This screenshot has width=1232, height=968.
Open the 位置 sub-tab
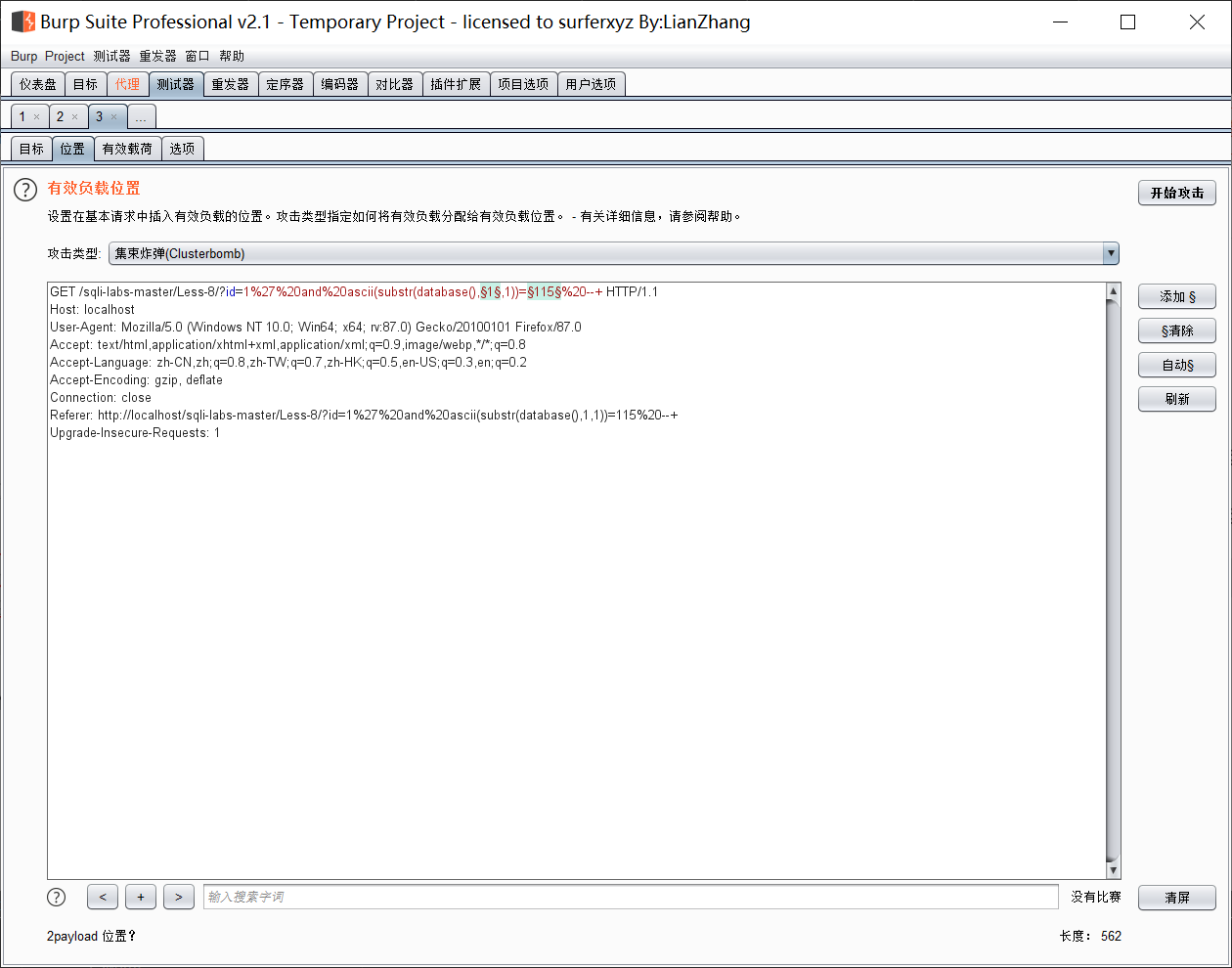(72, 149)
